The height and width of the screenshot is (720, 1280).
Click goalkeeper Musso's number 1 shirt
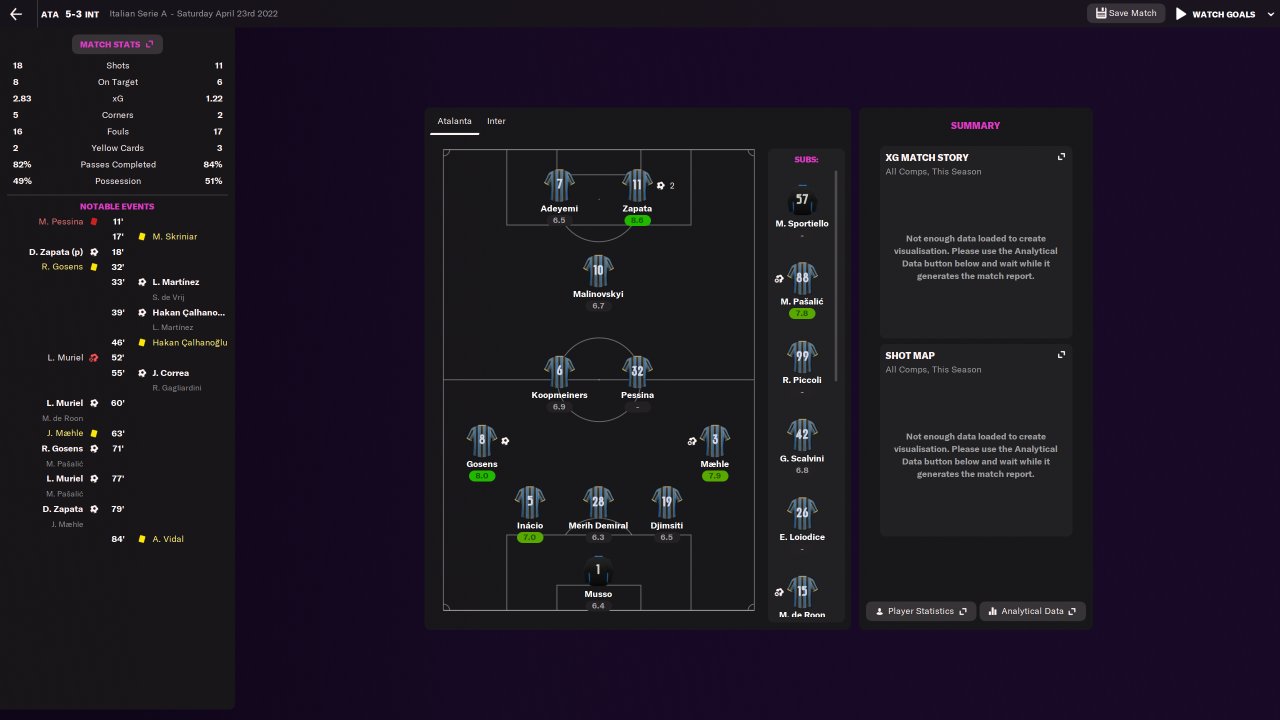[598, 571]
